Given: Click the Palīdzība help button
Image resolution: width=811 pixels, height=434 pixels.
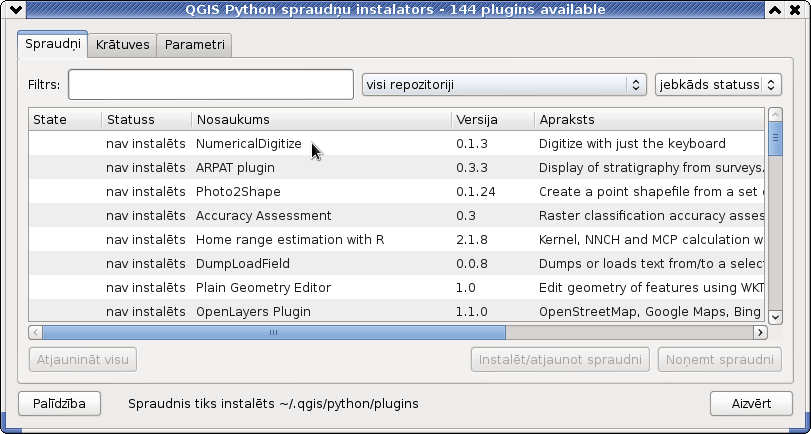Looking at the screenshot, I should pos(59,403).
